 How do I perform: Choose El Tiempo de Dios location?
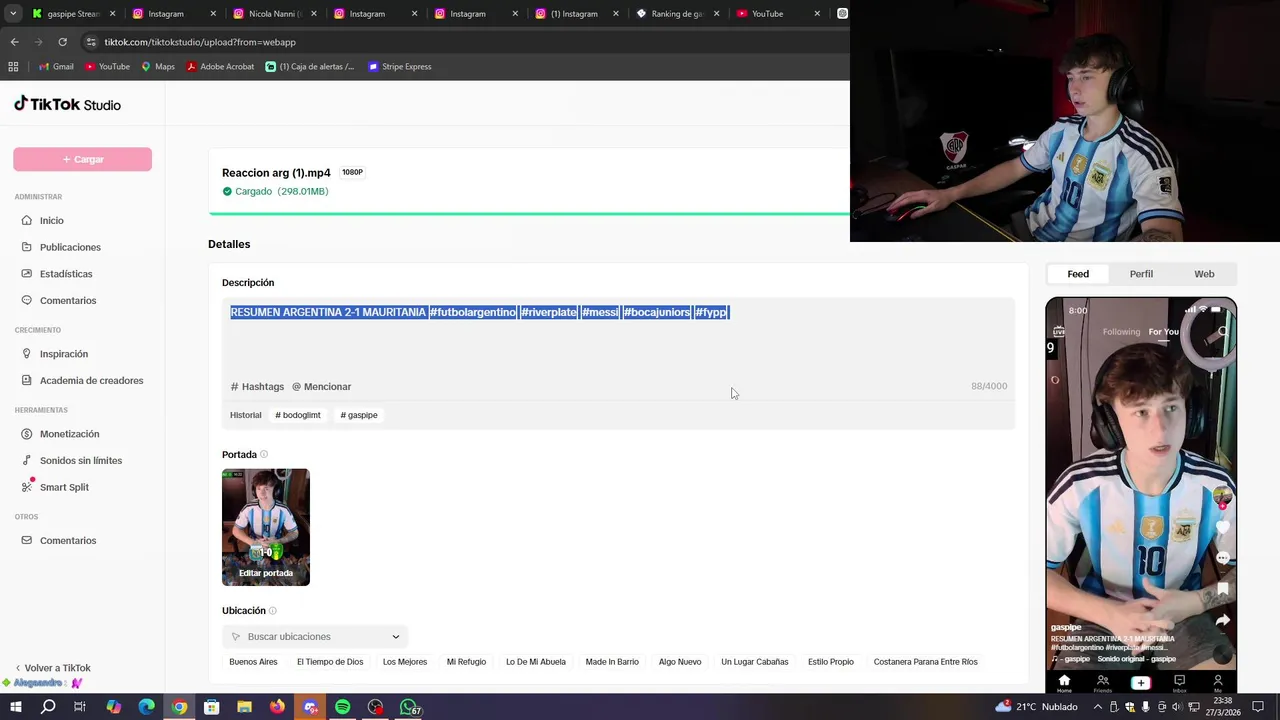(330, 662)
